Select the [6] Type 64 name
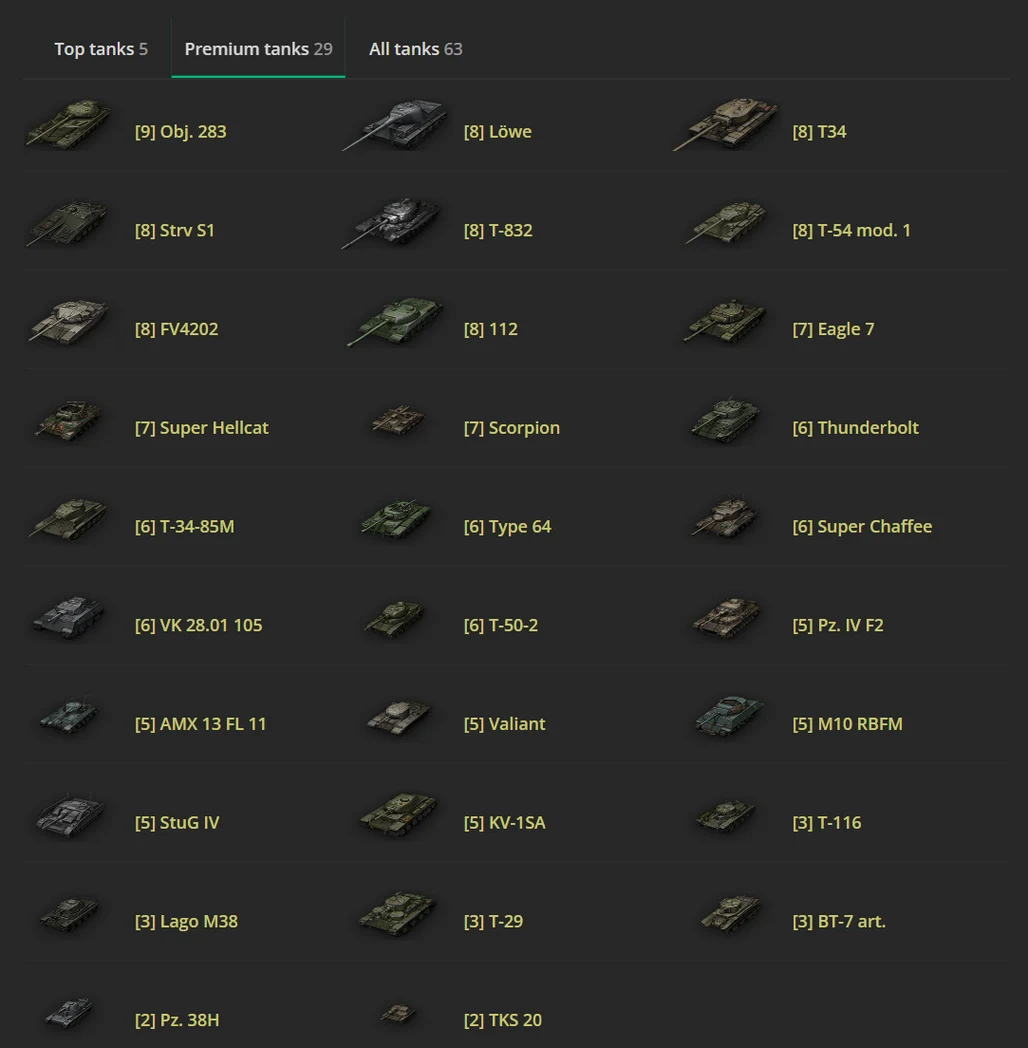1028x1048 pixels. [x=507, y=527]
